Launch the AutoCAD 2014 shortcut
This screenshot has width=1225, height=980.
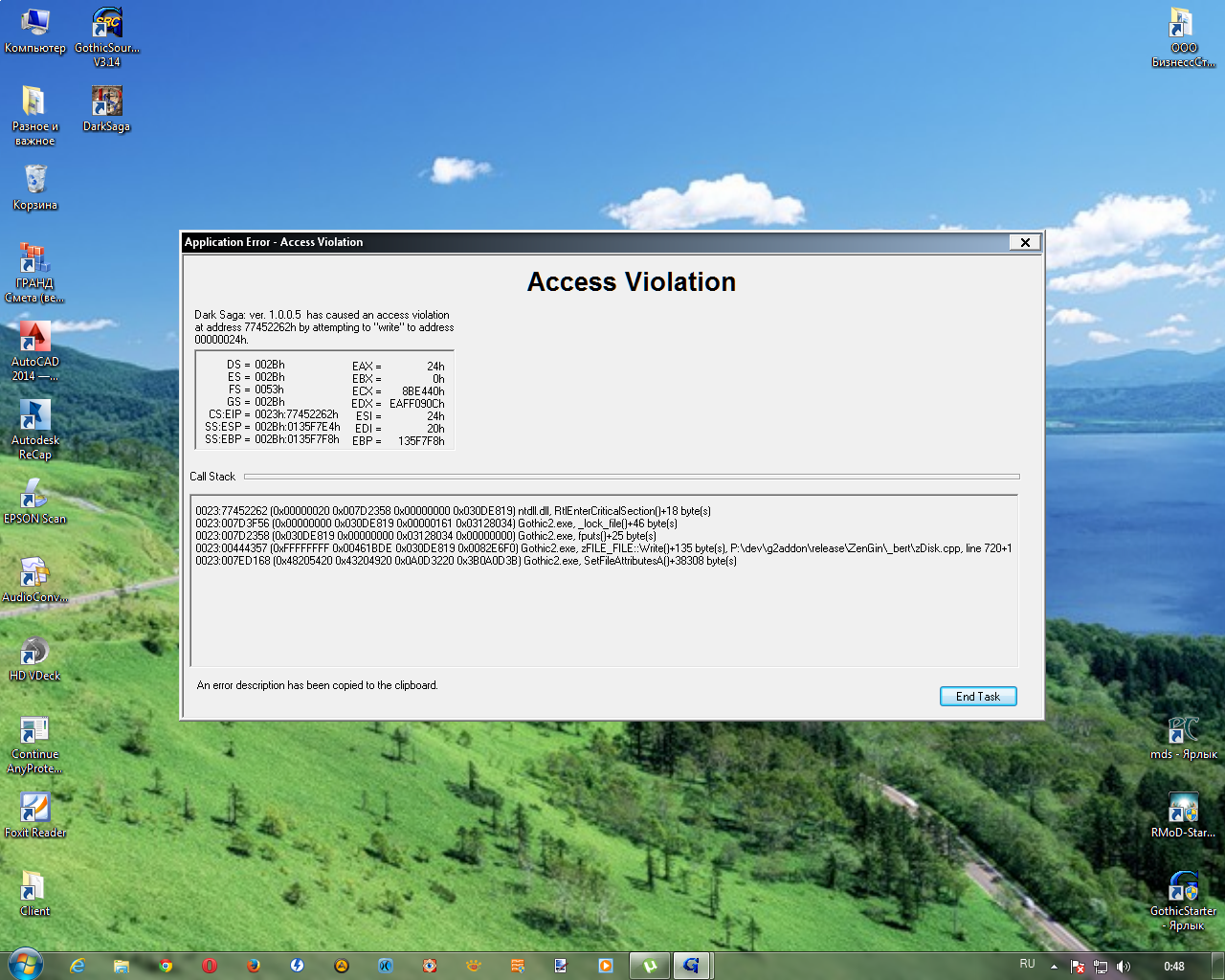34,350
